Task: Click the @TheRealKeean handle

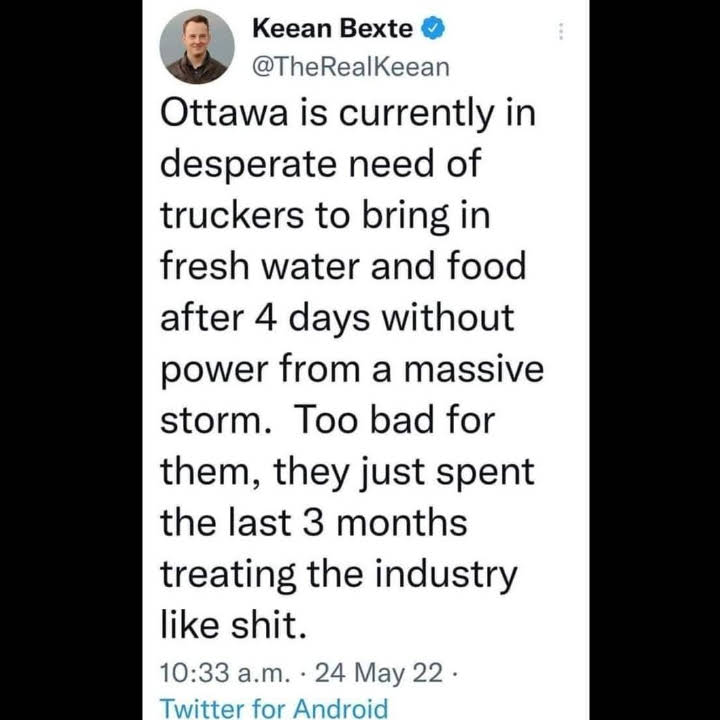Action: pos(351,66)
